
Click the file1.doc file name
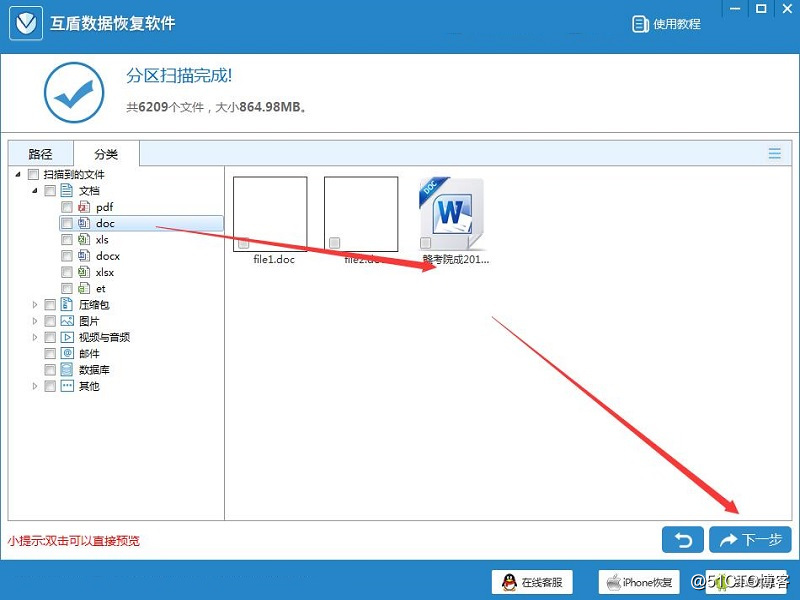pyautogui.click(x=274, y=259)
